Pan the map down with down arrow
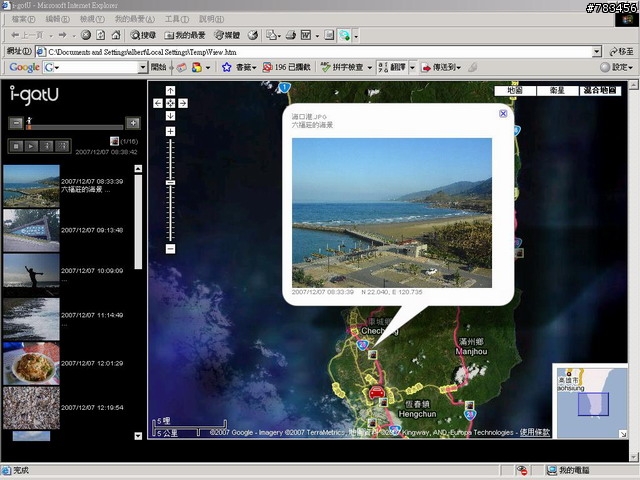640x480 pixels. click(x=170, y=116)
